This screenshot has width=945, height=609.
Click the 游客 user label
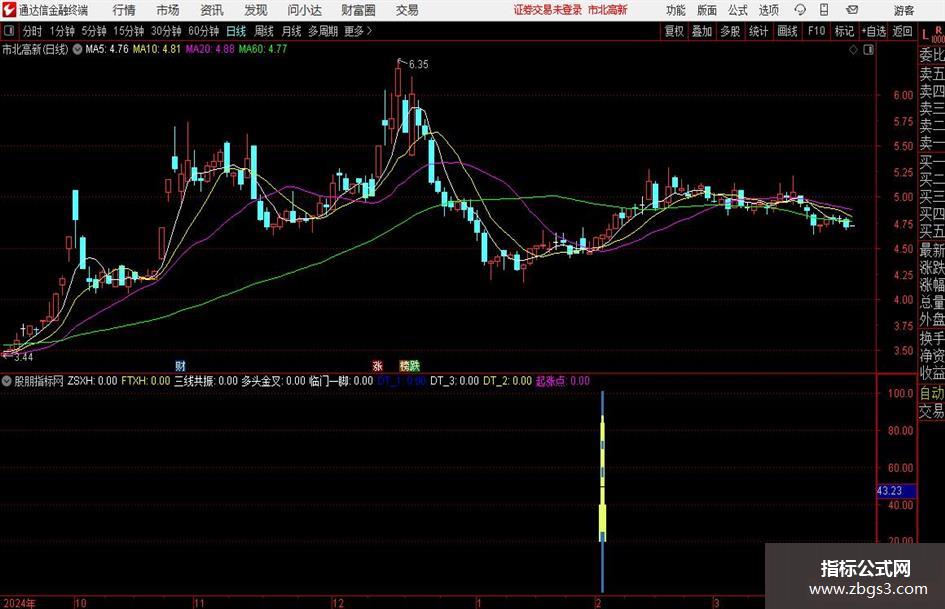click(903, 10)
